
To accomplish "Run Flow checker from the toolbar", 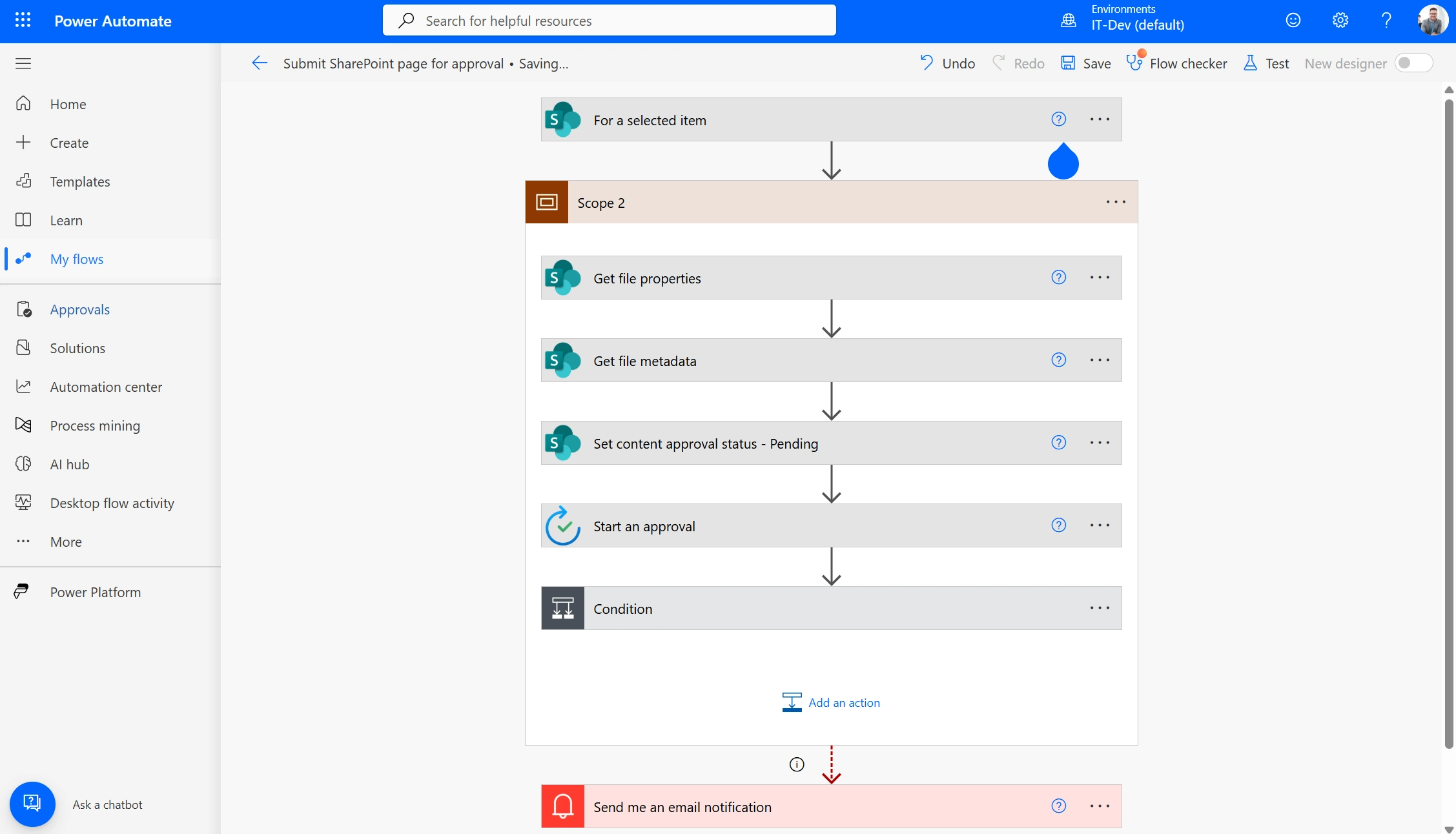I will (x=1135, y=63).
